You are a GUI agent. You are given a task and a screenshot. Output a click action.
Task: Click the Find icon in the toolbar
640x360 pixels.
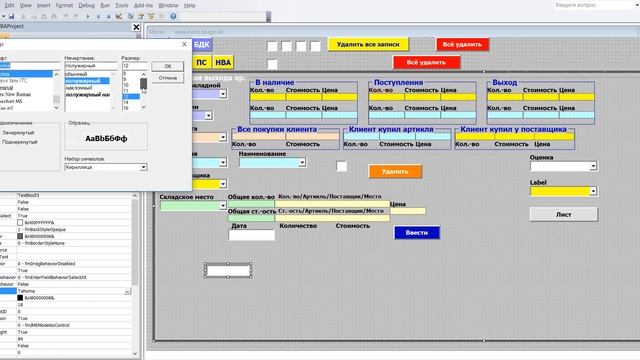pyautogui.click(x=54, y=16)
